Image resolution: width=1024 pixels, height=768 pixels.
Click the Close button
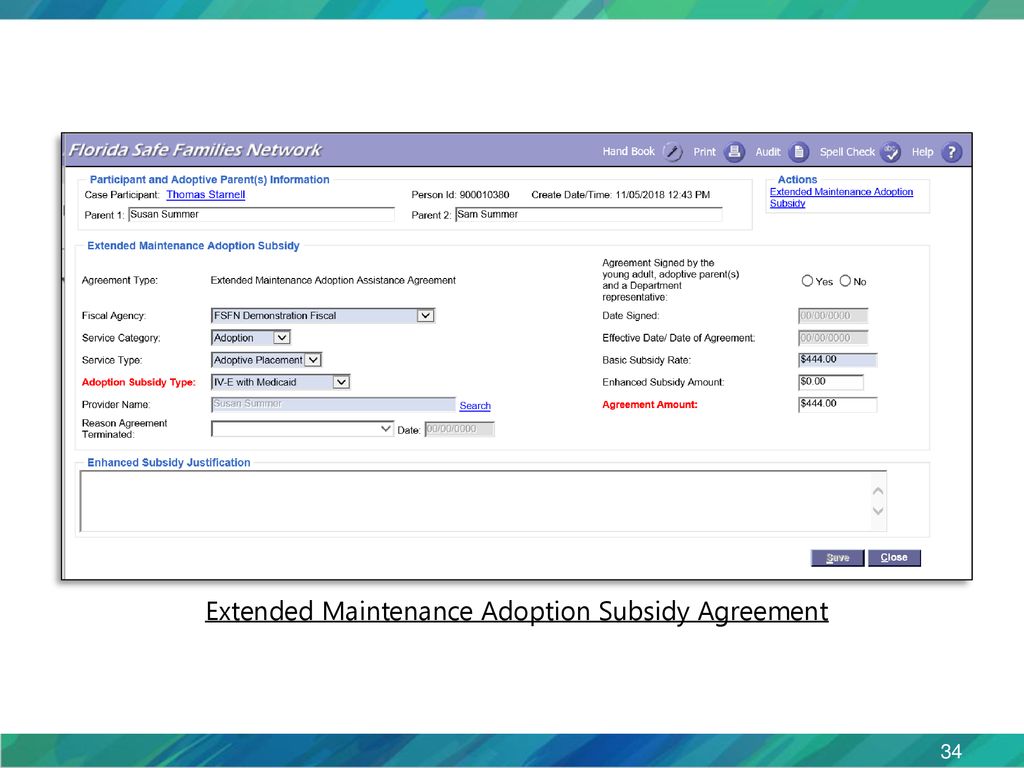894,558
